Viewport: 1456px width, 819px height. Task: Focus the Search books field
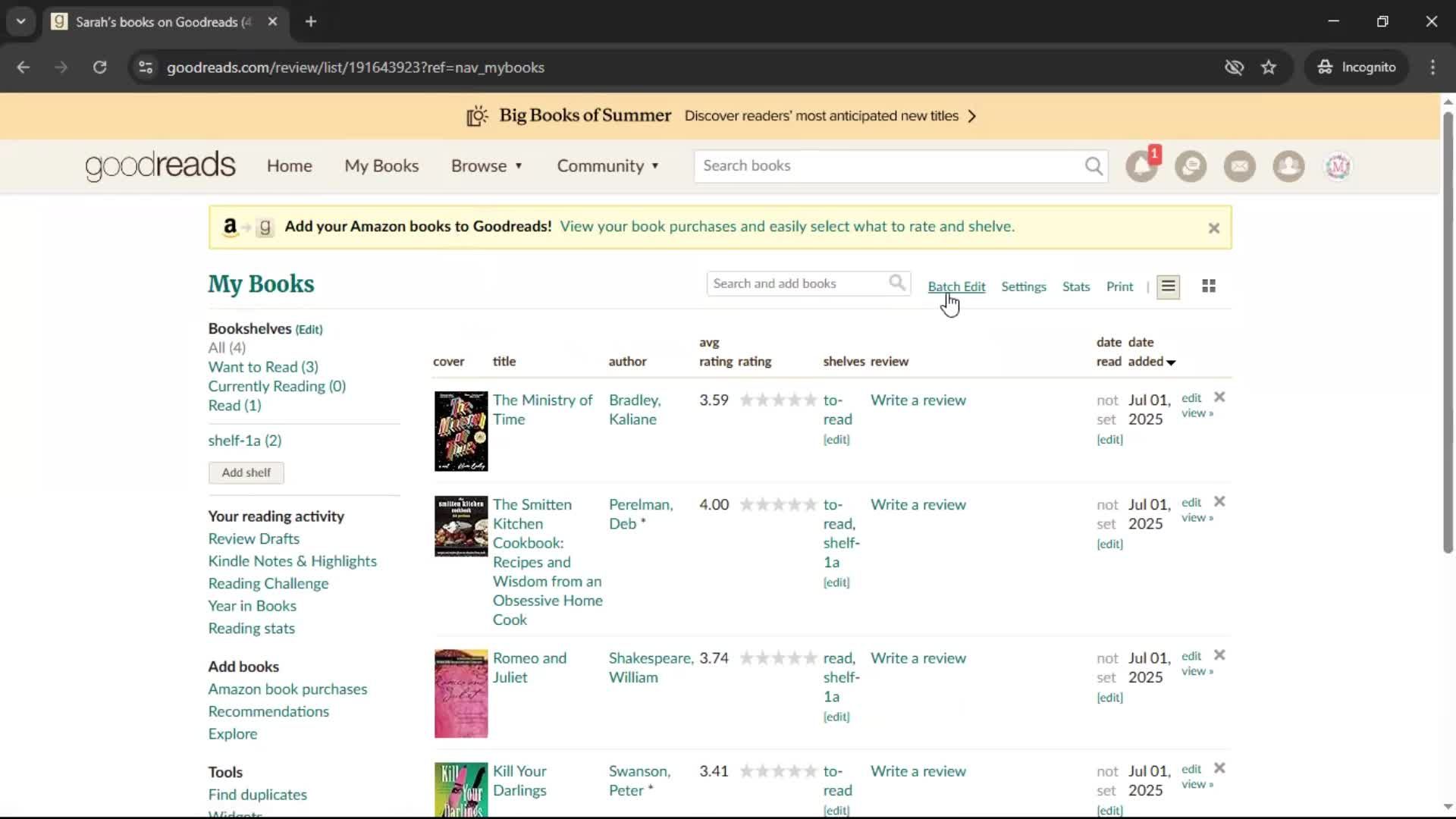[x=889, y=165]
